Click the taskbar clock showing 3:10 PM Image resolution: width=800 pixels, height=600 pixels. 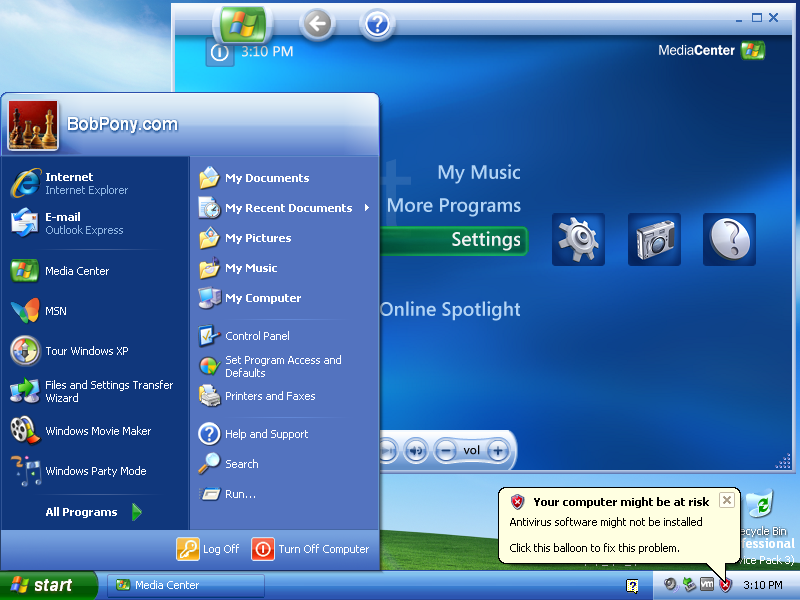click(763, 585)
